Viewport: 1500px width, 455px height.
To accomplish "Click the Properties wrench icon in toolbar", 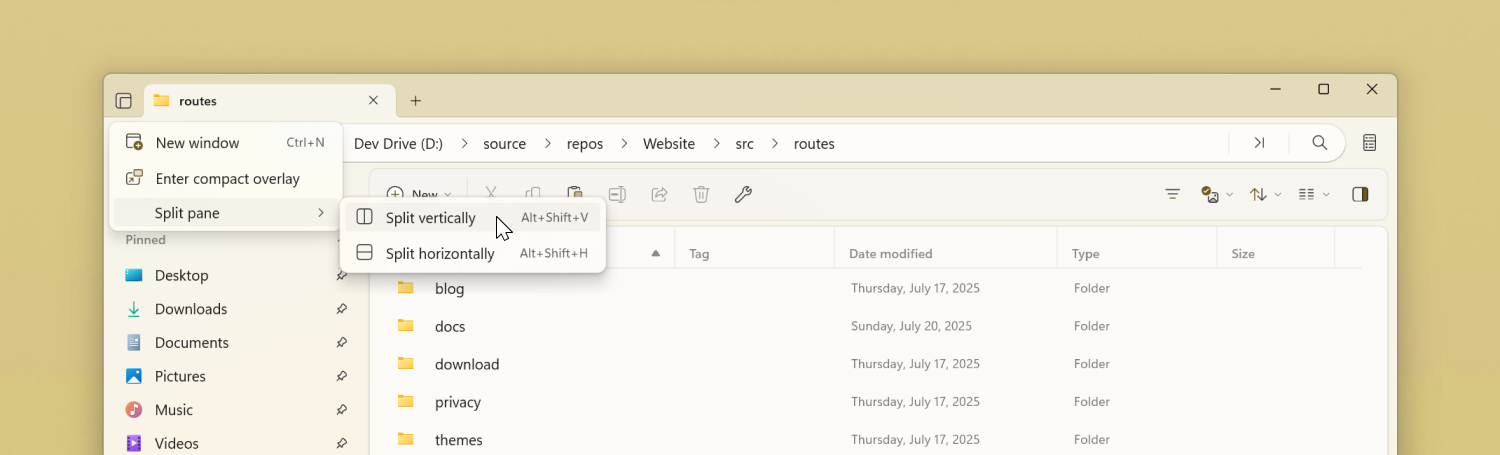I will (x=743, y=195).
